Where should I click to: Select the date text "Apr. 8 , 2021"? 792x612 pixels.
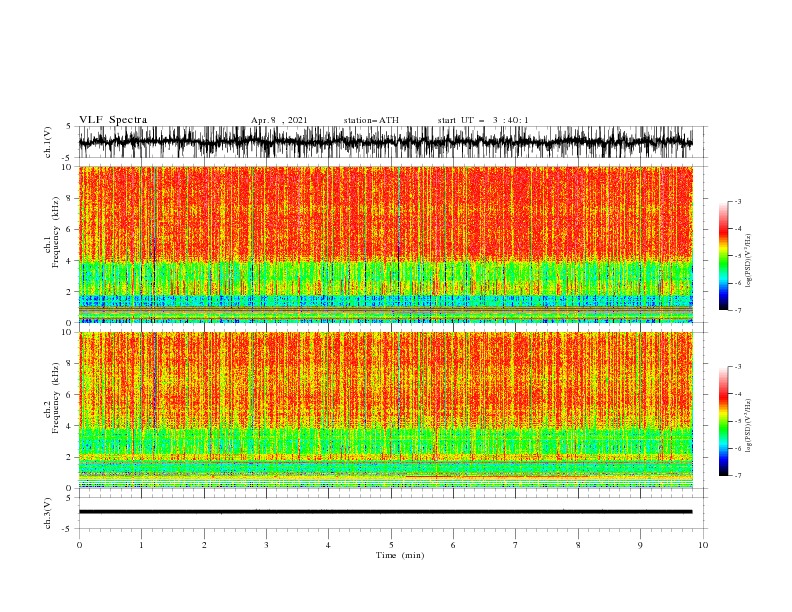[279, 120]
